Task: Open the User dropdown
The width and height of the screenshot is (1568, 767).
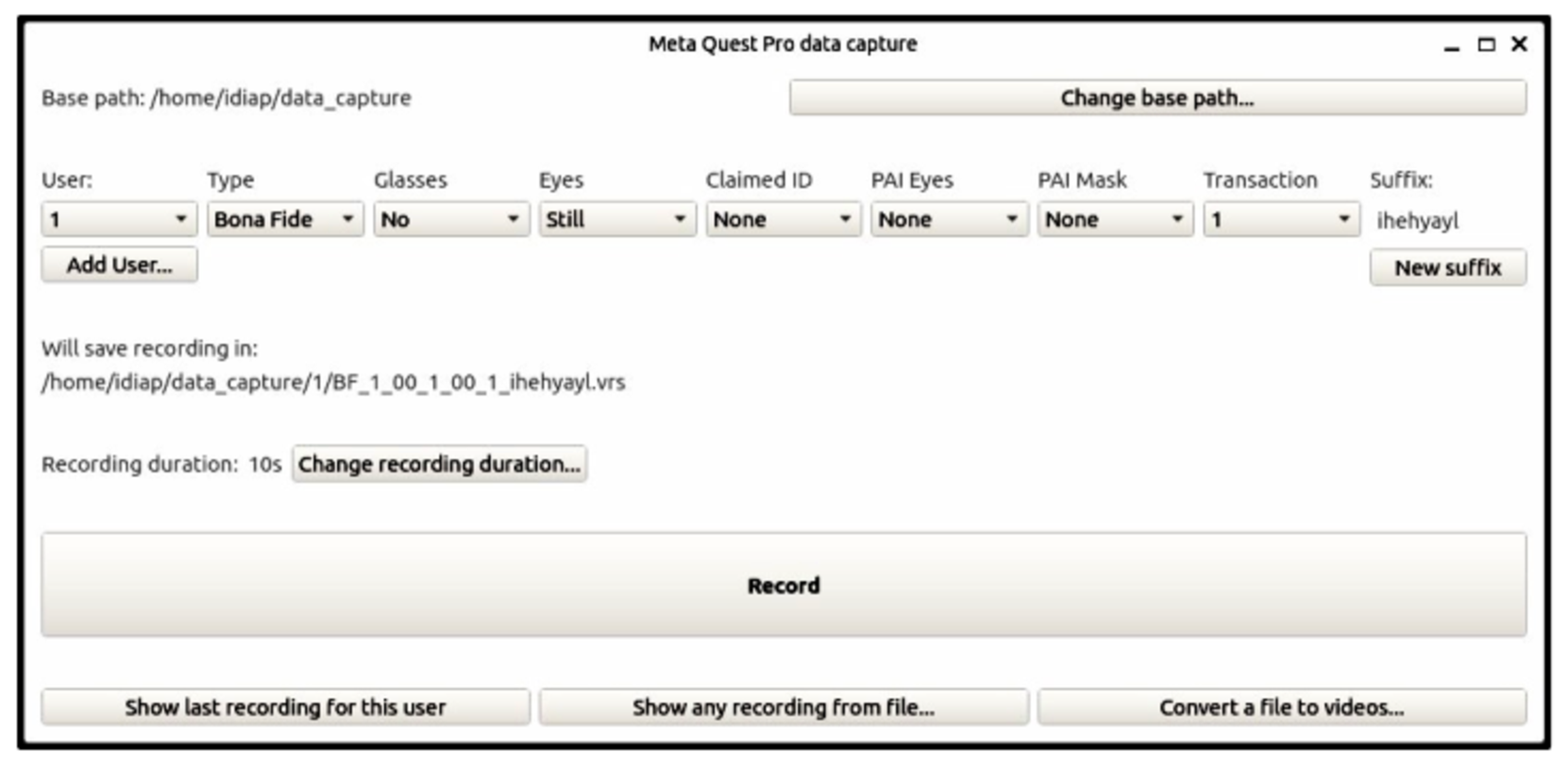Action: 119,219
